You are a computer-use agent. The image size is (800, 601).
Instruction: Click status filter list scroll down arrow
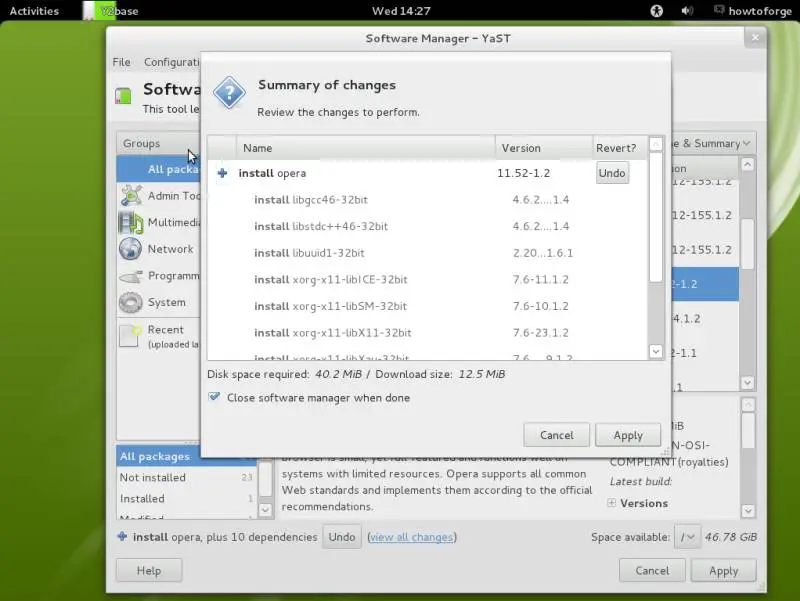coord(265,509)
